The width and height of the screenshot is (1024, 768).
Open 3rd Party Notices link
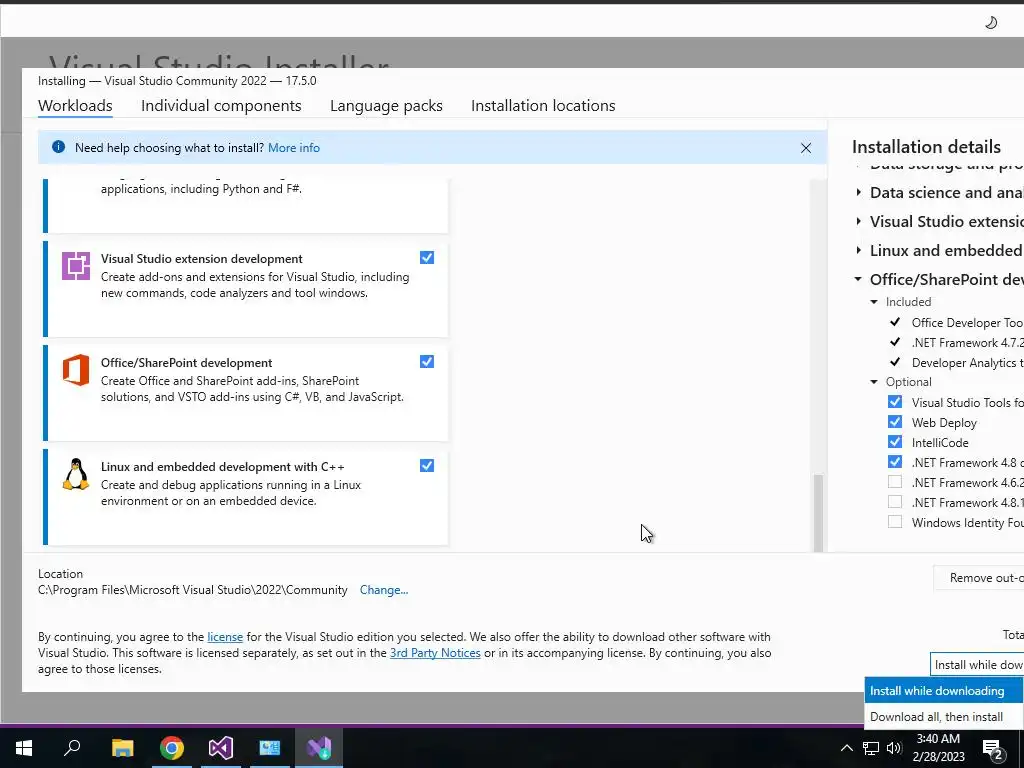click(435, 652)
